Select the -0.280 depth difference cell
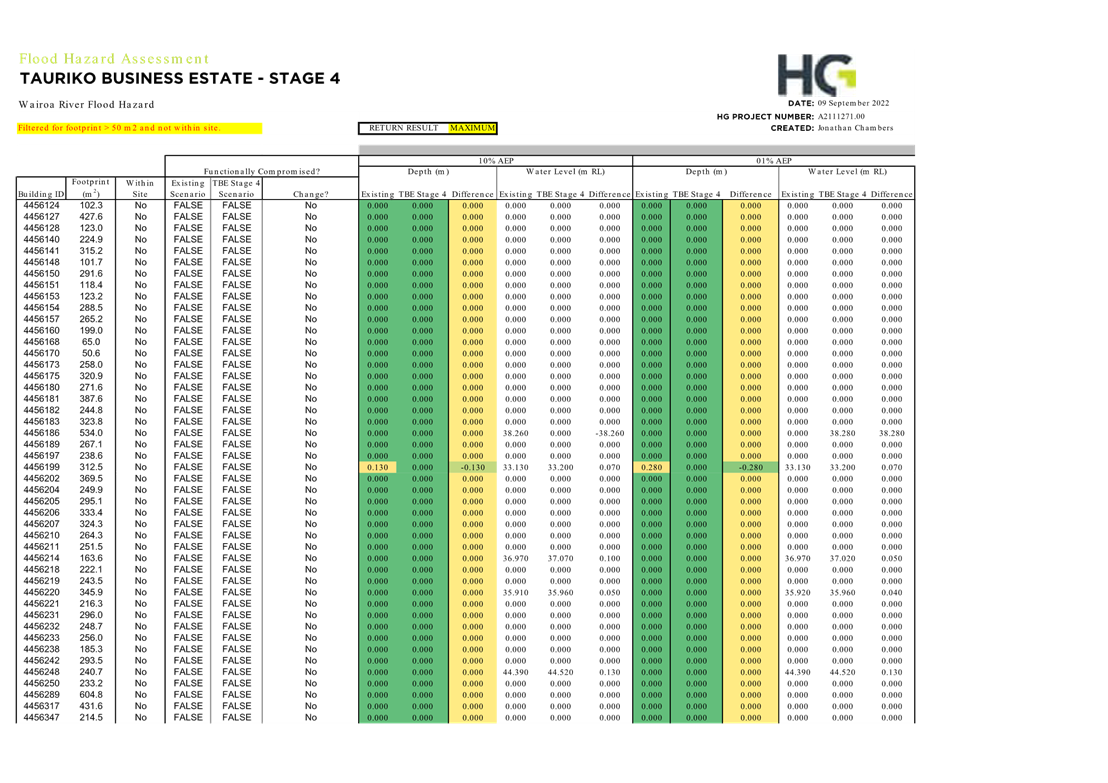 pos(750,467)
